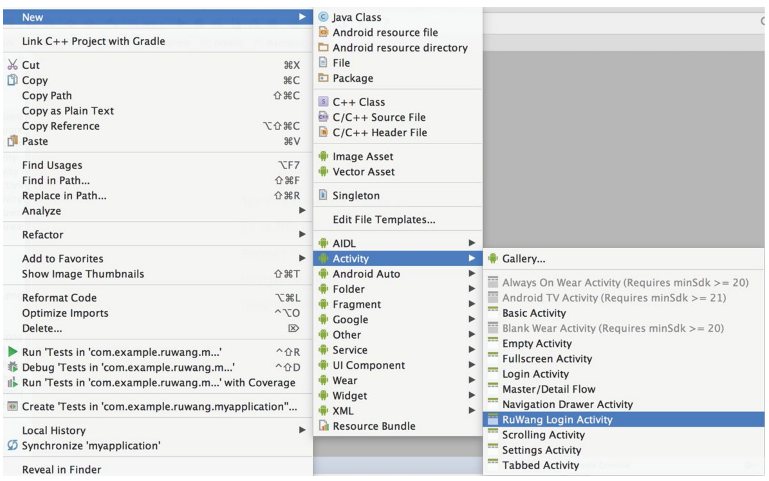Click the Resource Bundle icon
Viewport: 769px width, 481px height.
tap(323, 426)
